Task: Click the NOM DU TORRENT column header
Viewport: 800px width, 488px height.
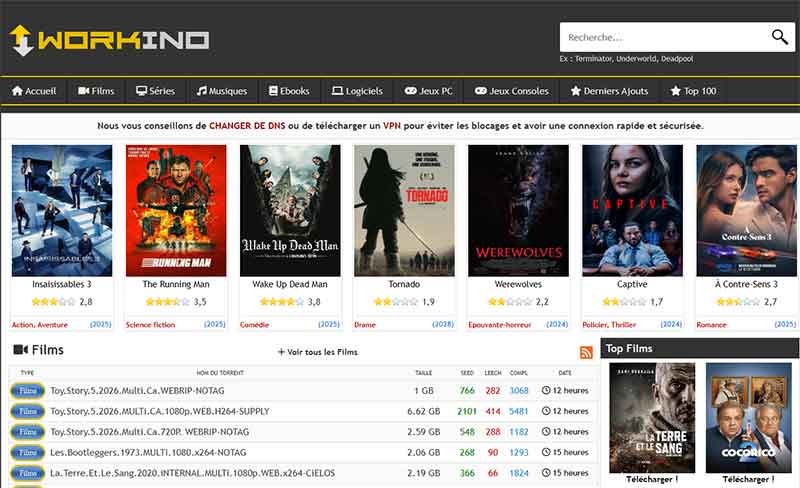Action: coord(220,373)
